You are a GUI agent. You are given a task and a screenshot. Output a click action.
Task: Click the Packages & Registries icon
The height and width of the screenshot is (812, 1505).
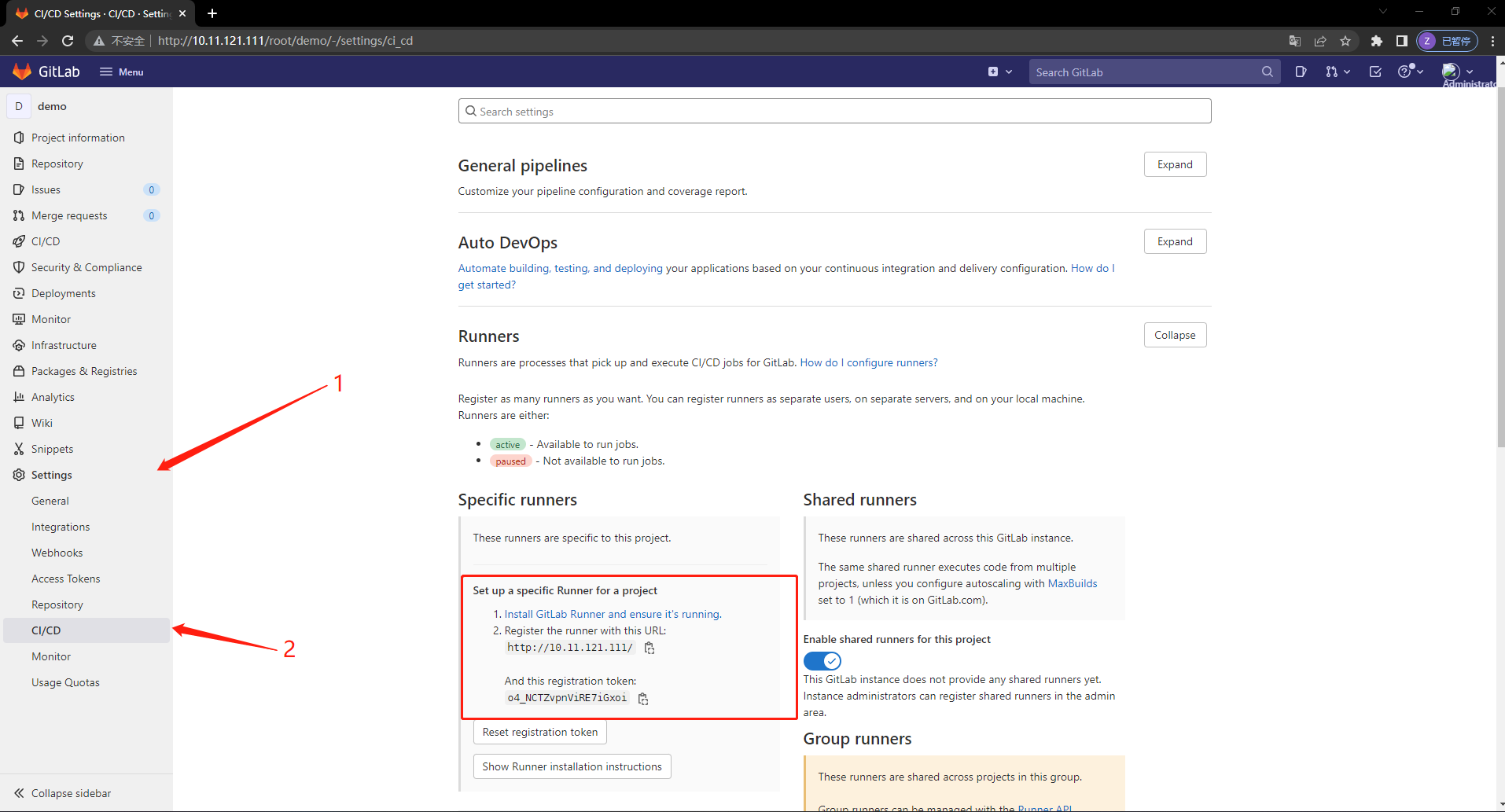pyautogui.click(x=19, y=371)
